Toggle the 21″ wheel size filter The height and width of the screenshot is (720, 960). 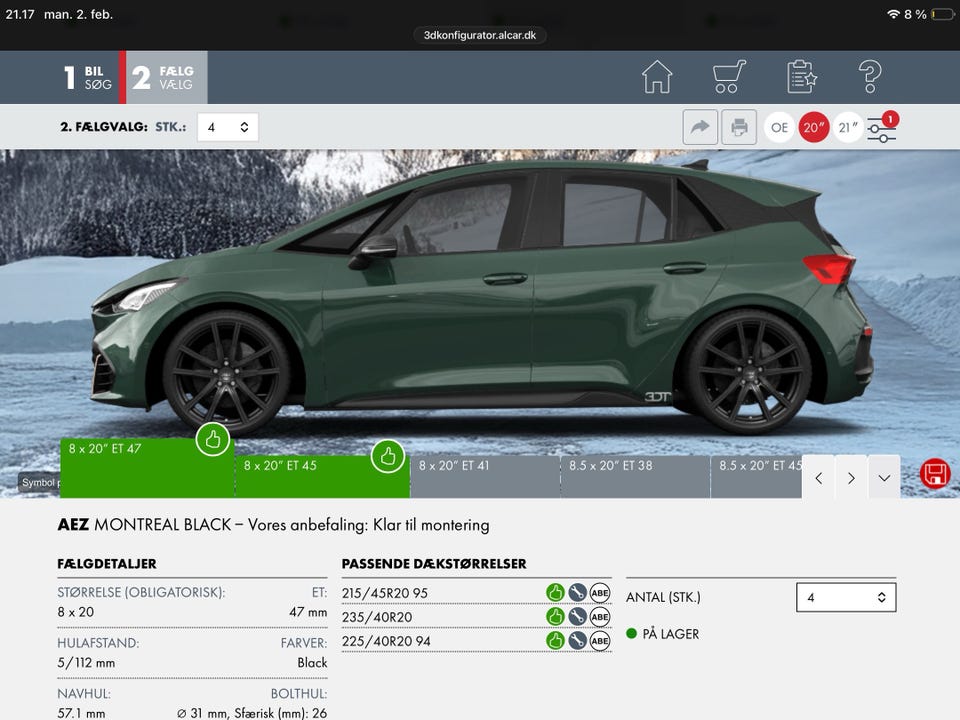tap(848, 127)
